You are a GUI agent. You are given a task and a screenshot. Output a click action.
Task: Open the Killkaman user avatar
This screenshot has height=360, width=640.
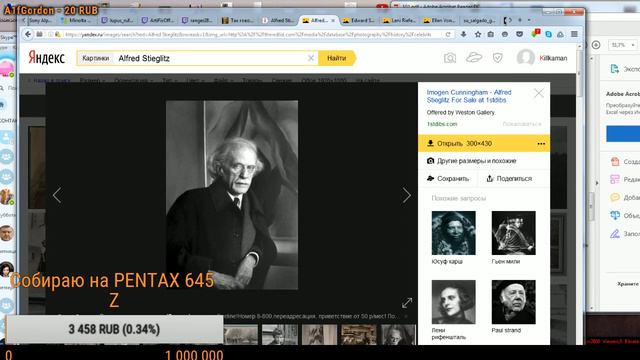pyautogui.click(x=526, y=58)
